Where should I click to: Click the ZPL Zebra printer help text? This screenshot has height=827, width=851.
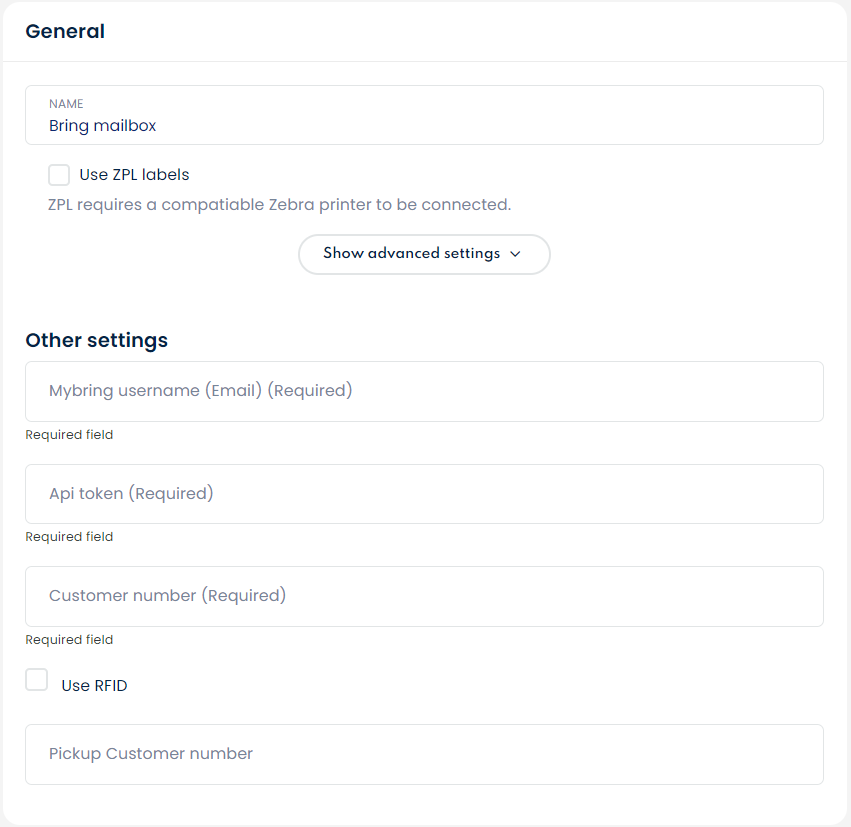tap(280, 205)
